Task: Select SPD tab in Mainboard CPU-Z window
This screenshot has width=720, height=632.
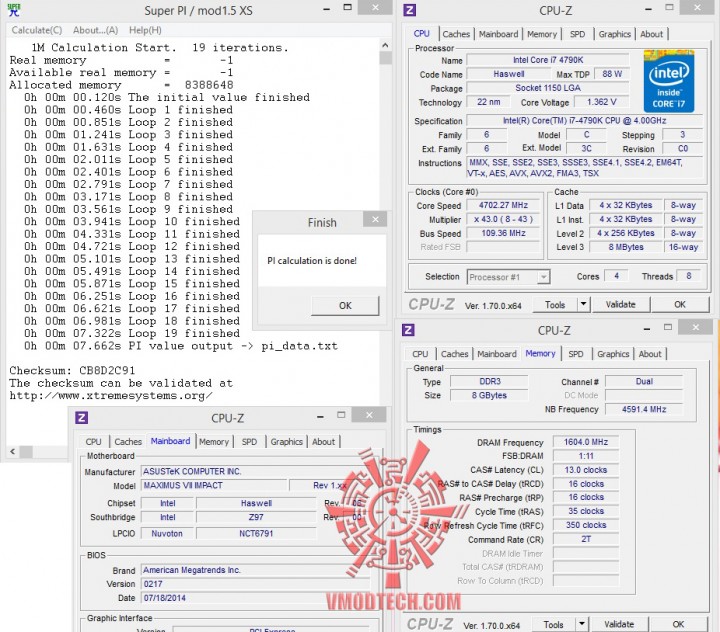Action: (x=249, y=442)
